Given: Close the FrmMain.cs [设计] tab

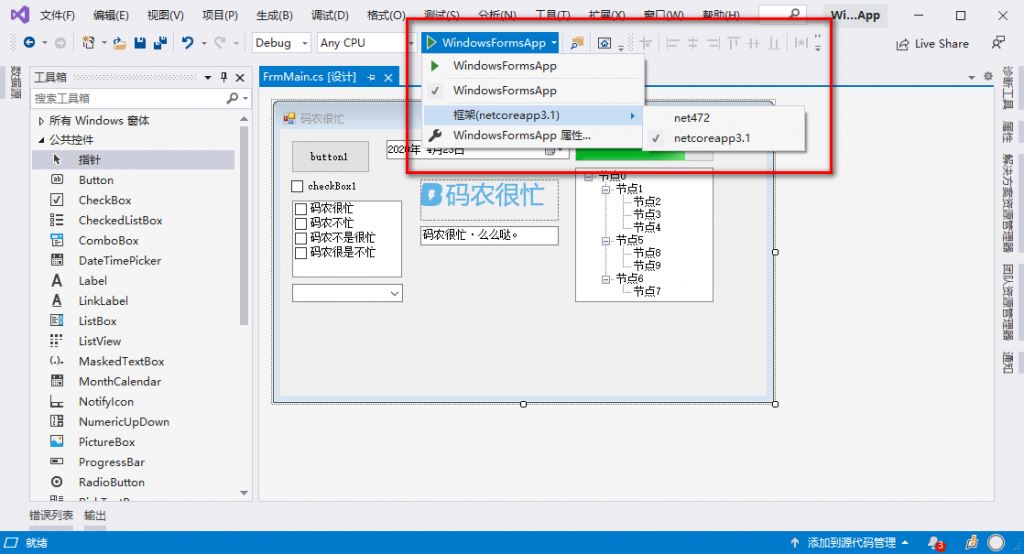Looking at the screenshot, I should 388,77.
